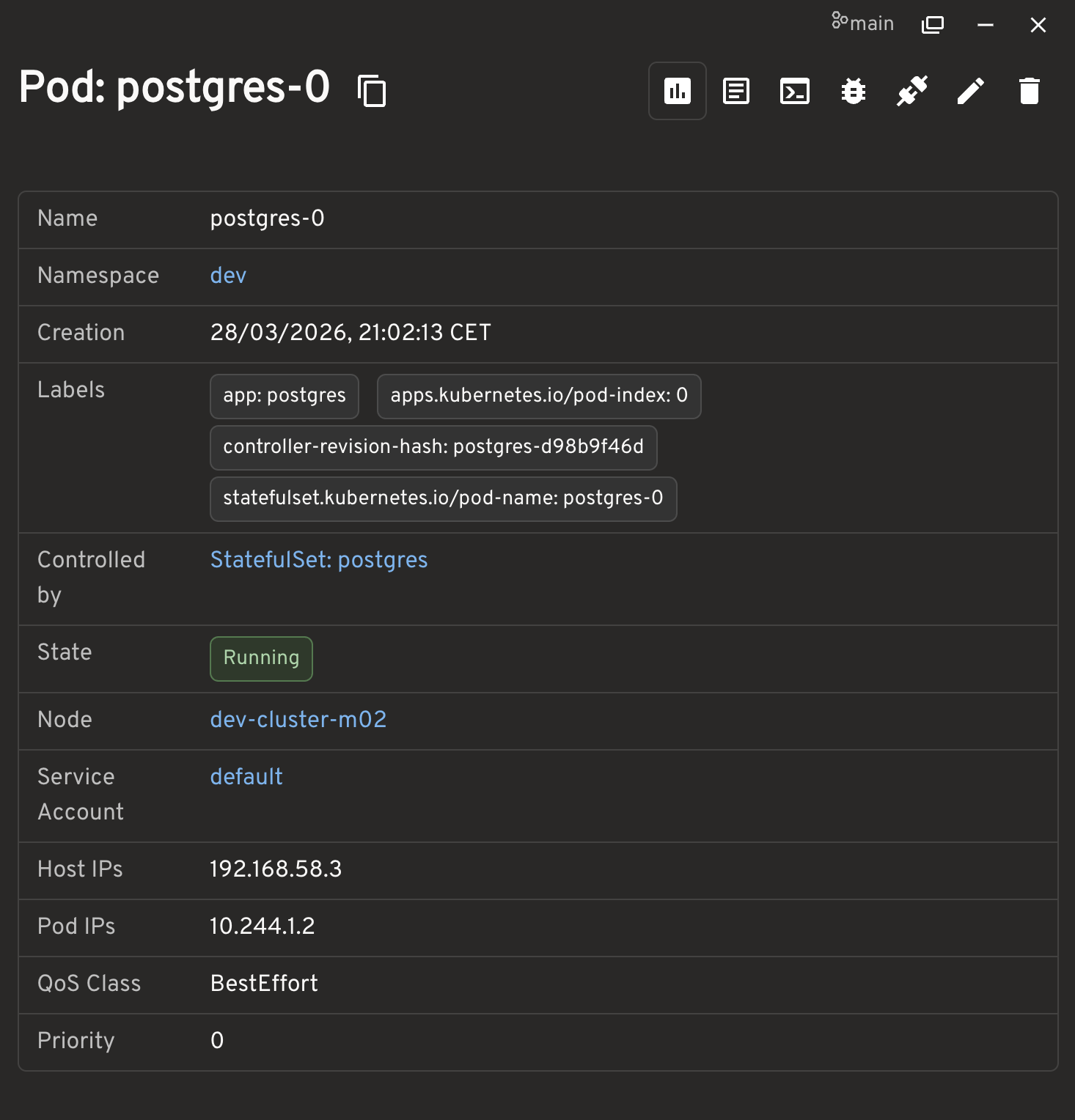The height and width of the screenshot is (1120, 1075).
Task: Open the metrics view for postgres-0
Action: click(676, 90)
